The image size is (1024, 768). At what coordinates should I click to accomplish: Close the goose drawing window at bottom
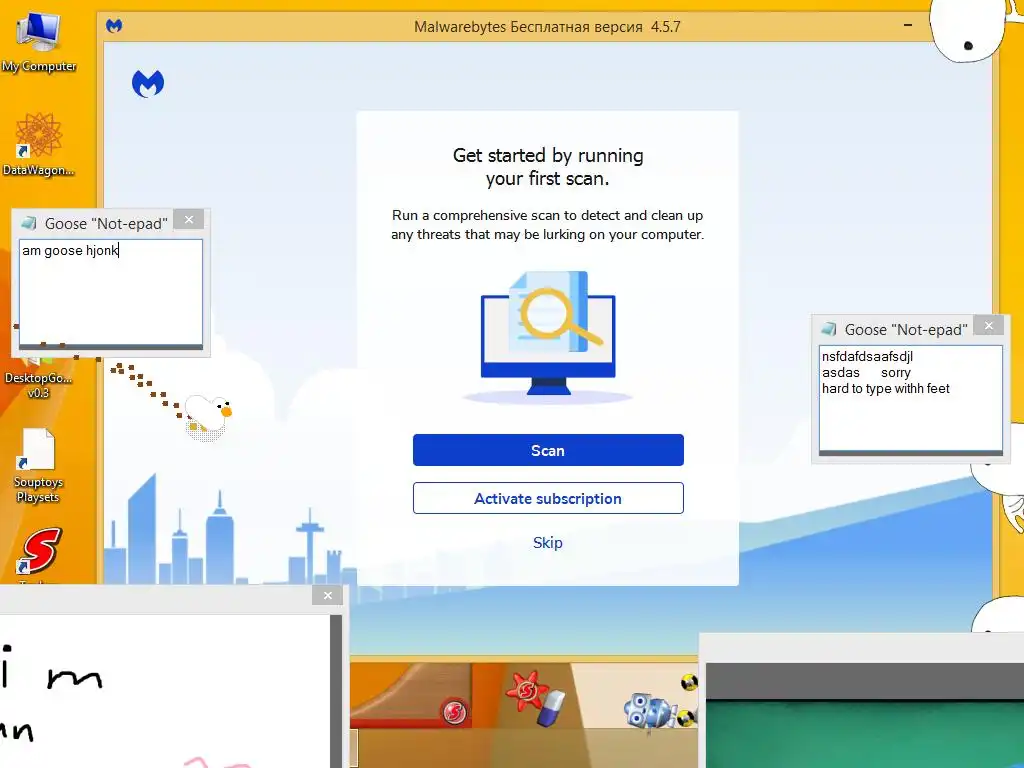point(328,595)
